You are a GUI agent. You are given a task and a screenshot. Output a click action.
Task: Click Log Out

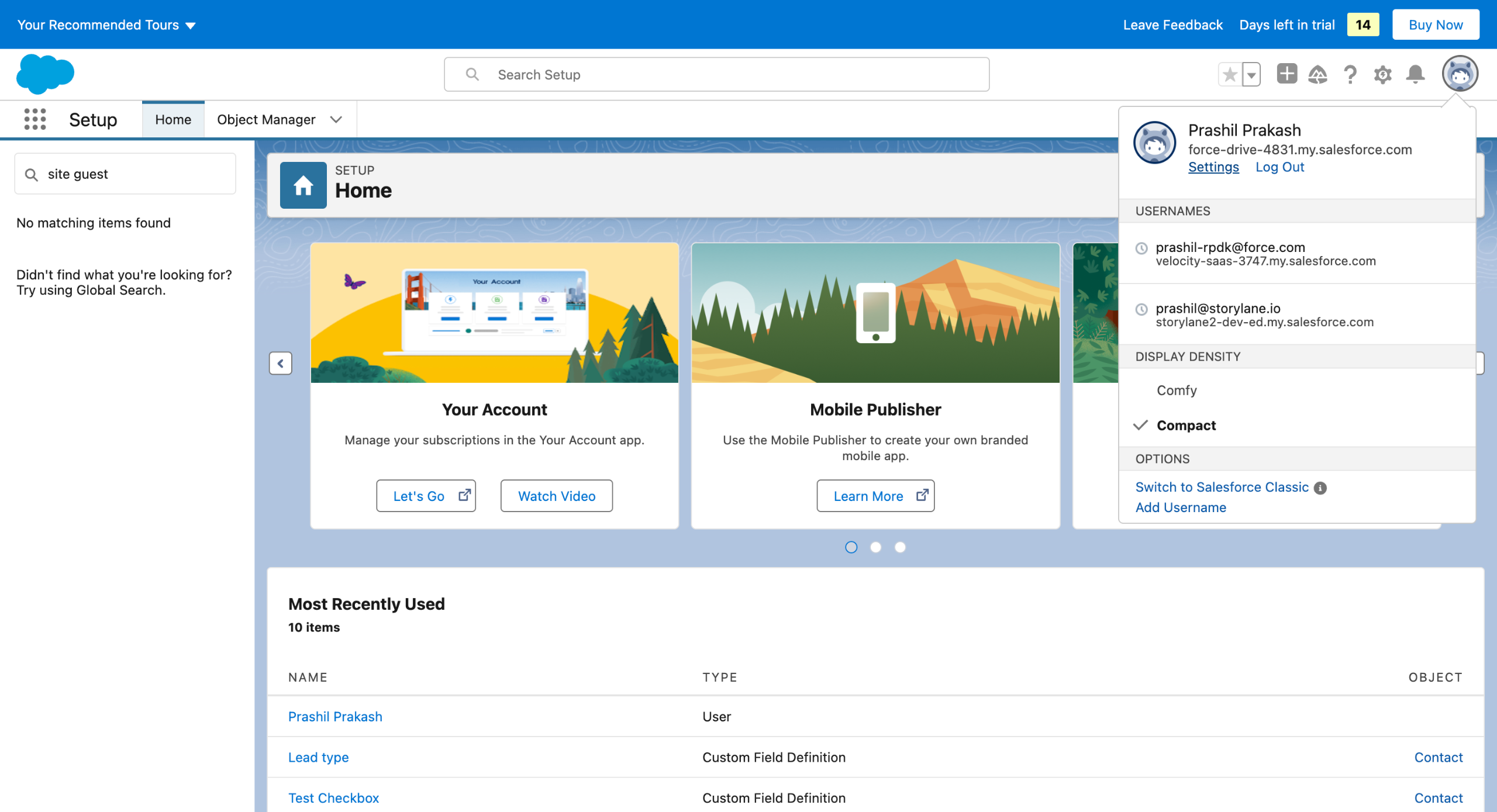click(x=1280, y=167)
